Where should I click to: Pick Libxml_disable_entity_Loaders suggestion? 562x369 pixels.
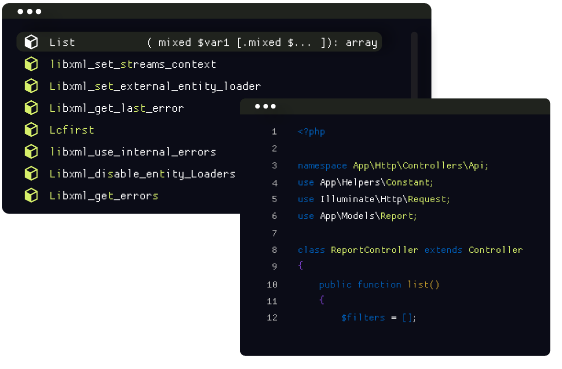[142, 174]
